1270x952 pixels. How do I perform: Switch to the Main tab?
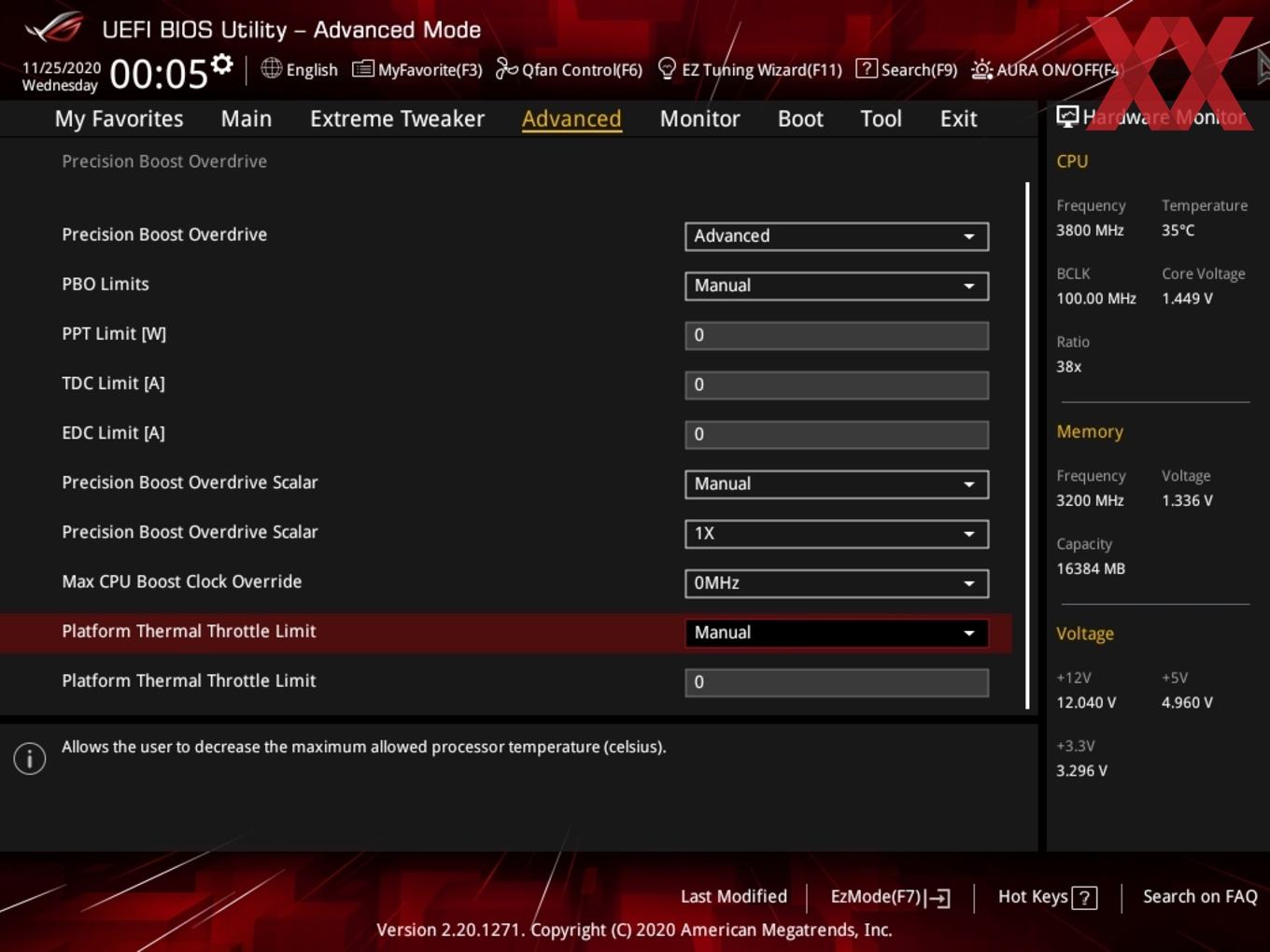click(247, 119)
